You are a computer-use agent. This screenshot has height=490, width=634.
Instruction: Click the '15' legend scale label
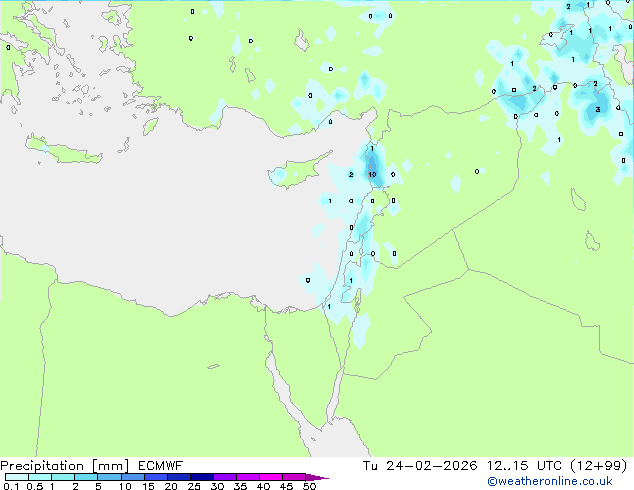click(148, 486)
